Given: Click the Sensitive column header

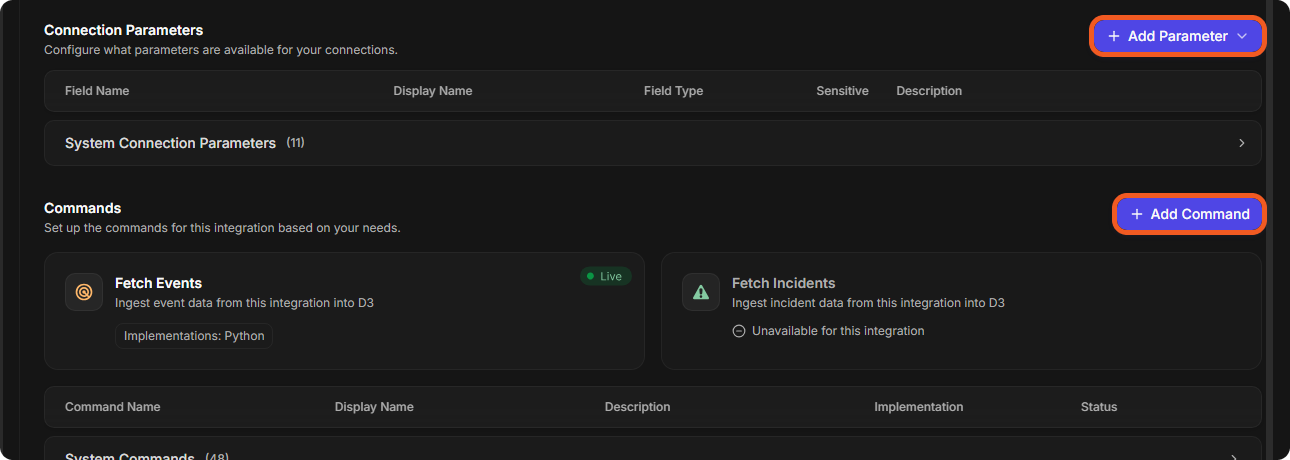Looking at the screenshot, I should [x=842, y=91].
